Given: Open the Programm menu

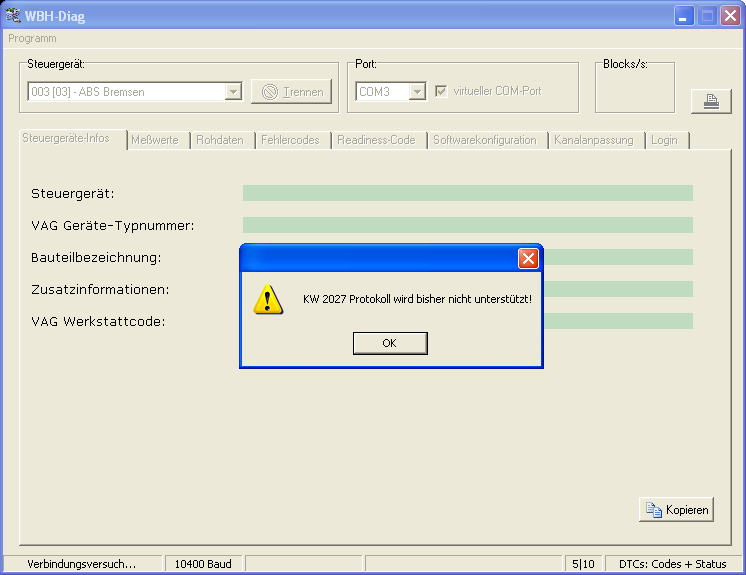Looking at the screenshot, I should [32, 38].
